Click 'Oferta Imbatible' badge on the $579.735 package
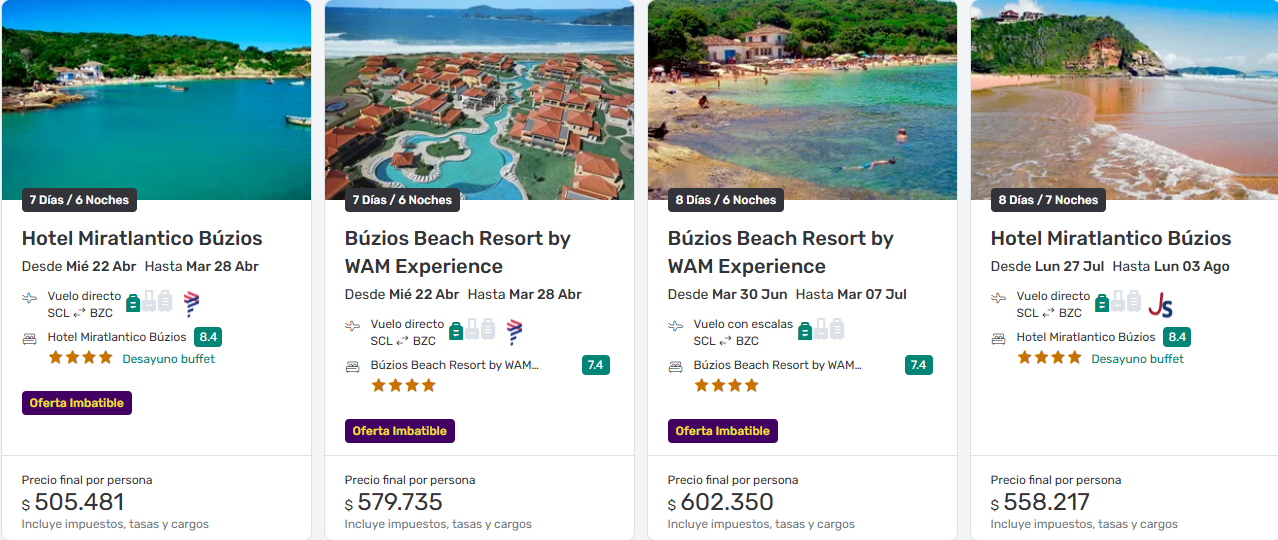This screenshot has height=540, width=1278. [x=400, y=431]
